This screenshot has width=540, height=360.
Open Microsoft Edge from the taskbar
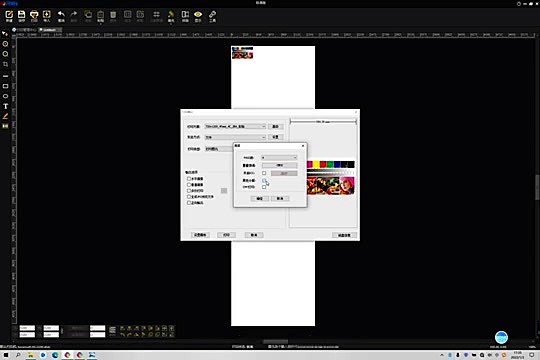(55, 355)
